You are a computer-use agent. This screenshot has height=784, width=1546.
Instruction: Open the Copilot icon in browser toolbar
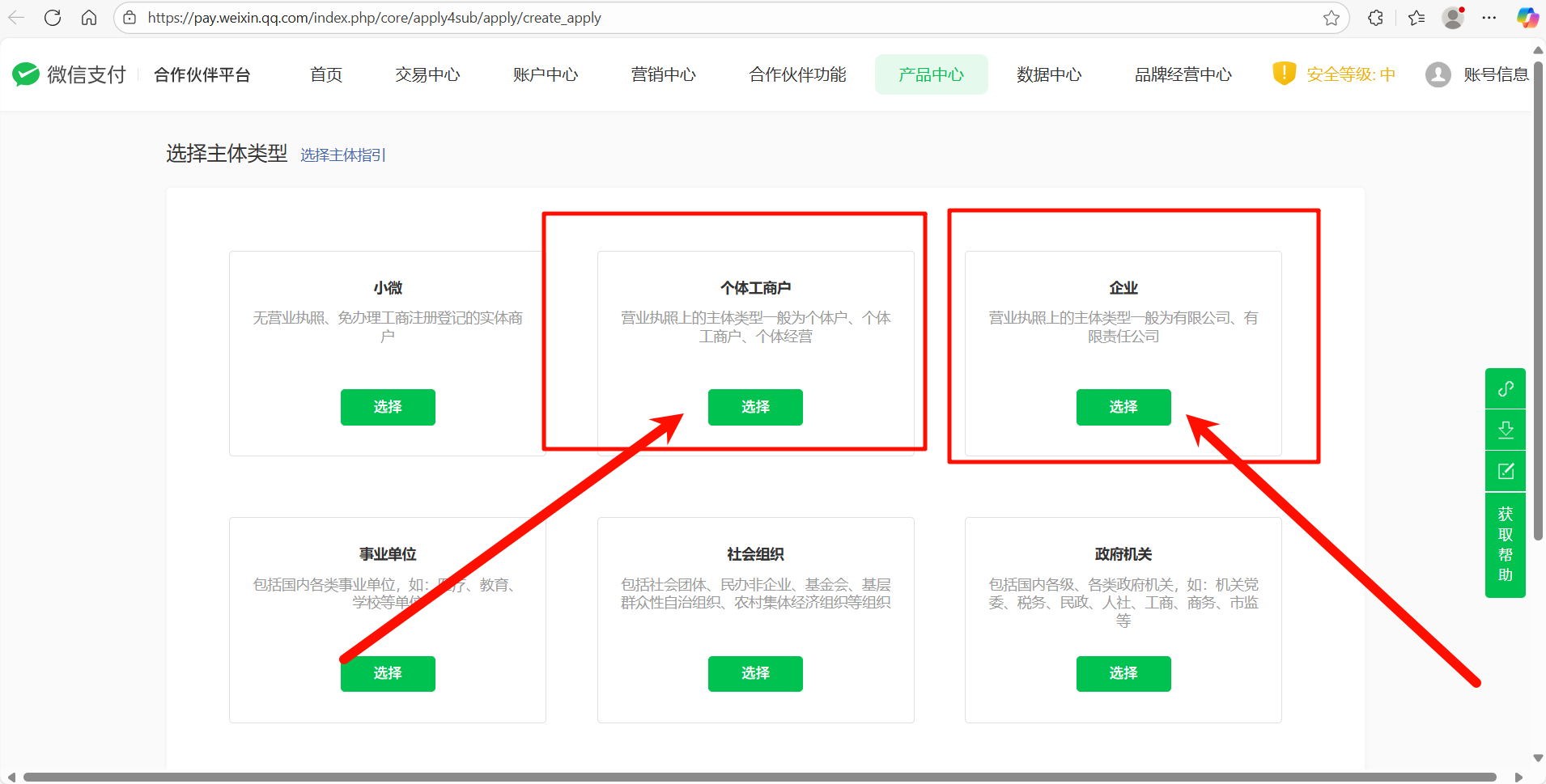[x=1527, y=18]
